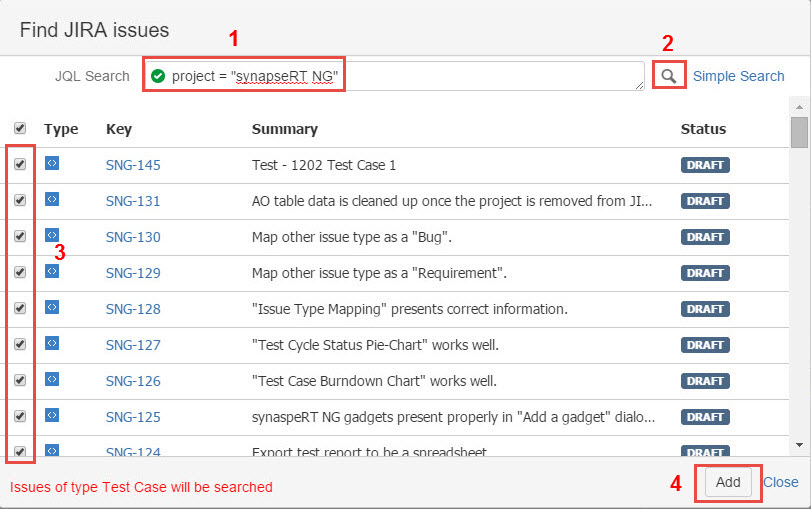Uncheck the checkbox for SNG-127

pos(20,344)
